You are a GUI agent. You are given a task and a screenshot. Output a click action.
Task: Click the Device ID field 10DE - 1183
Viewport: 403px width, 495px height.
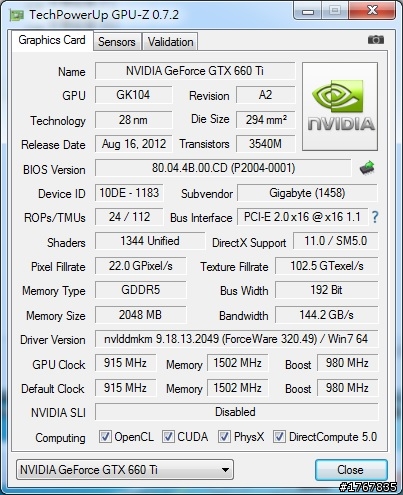(x=129, y=193)
